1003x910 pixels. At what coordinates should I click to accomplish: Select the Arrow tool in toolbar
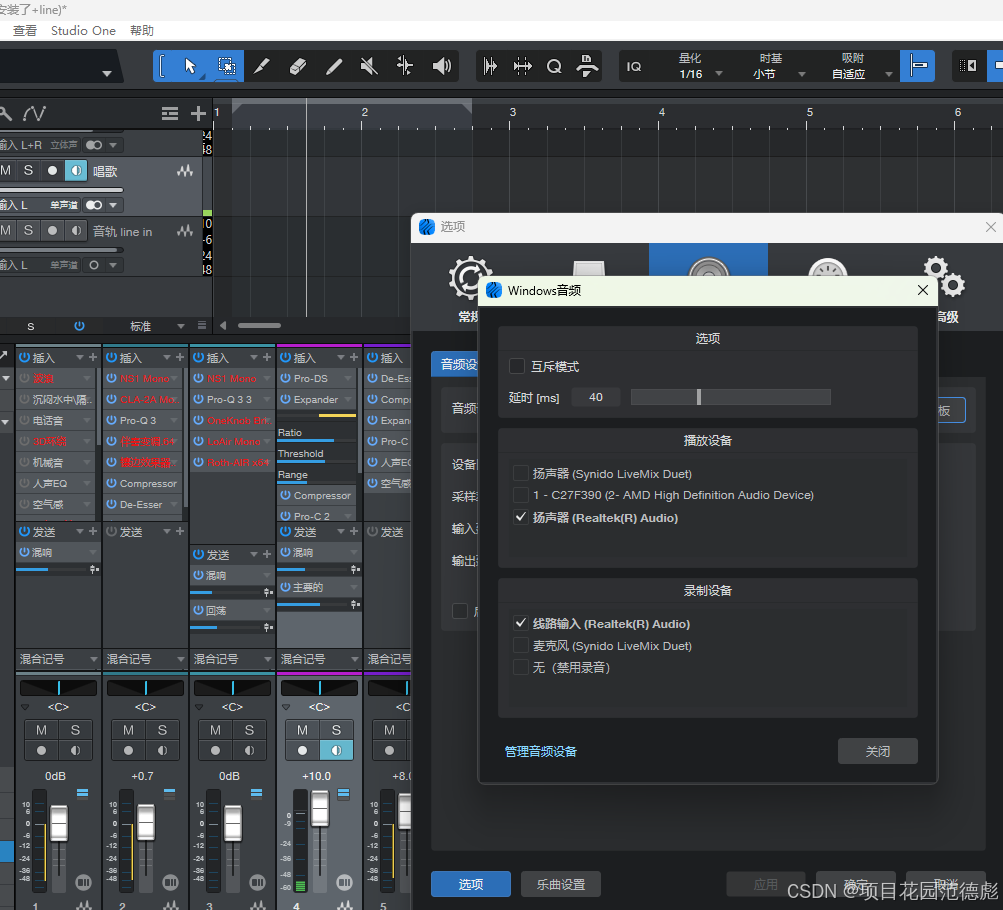pos(190,66)
